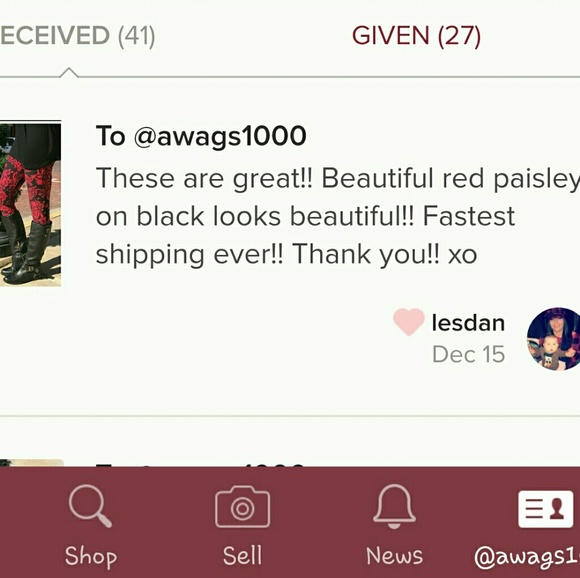Tap the @awags1 profile label
This screenshot has height=578, width=580.
[x=527, y=557]
